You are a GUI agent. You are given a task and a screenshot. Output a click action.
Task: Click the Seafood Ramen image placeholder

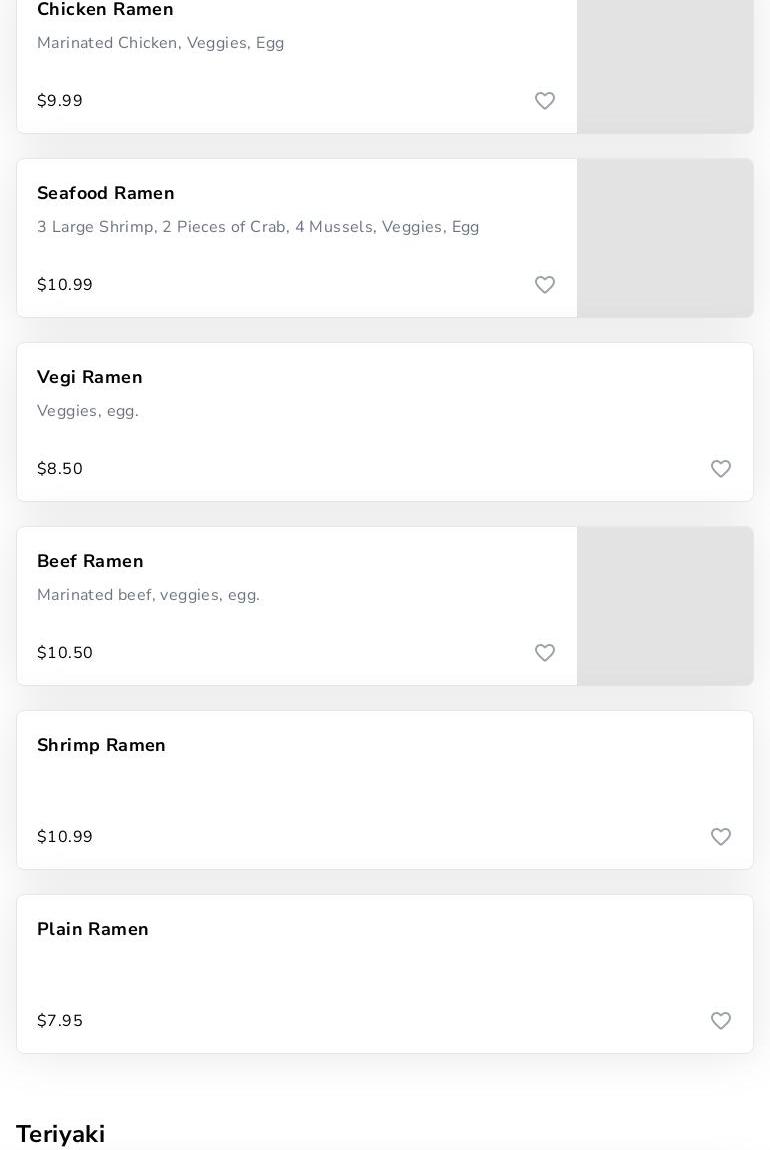665,238
